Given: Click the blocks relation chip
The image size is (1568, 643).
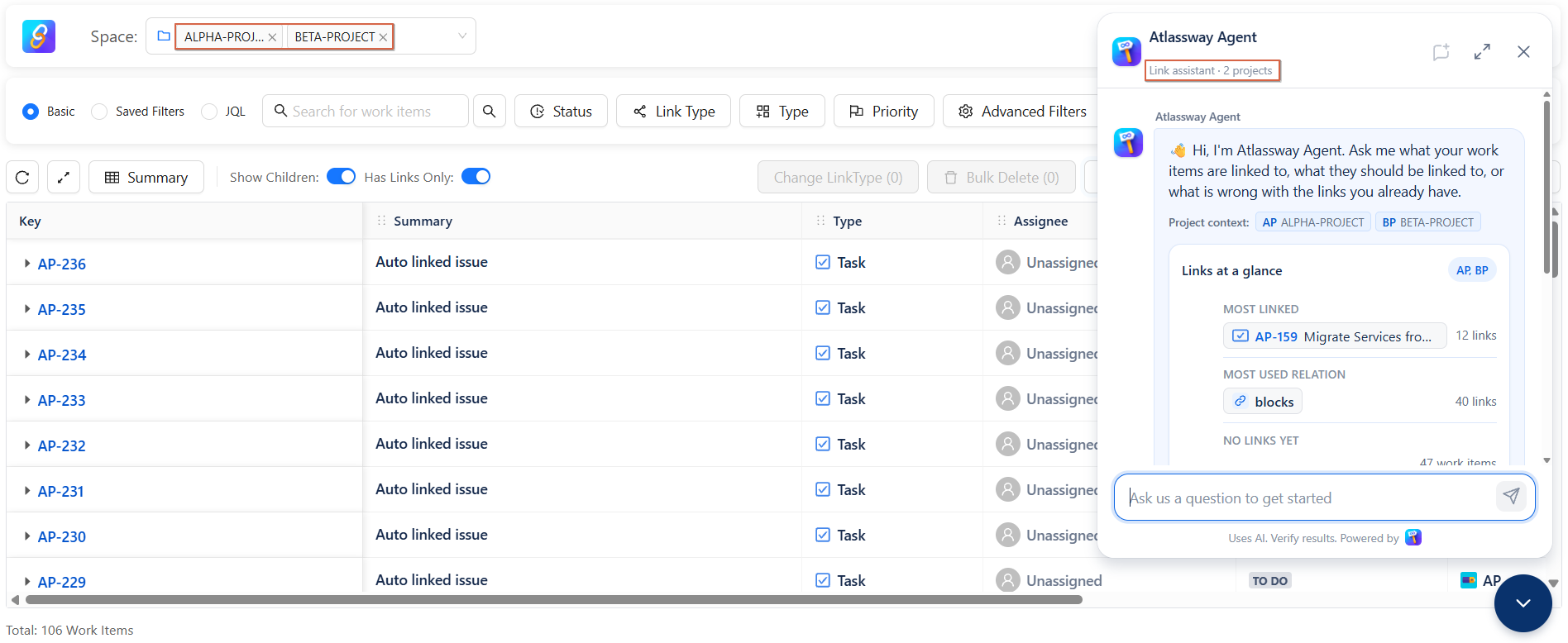Looking at the screenshot, I should click(x=1263, y=402).
